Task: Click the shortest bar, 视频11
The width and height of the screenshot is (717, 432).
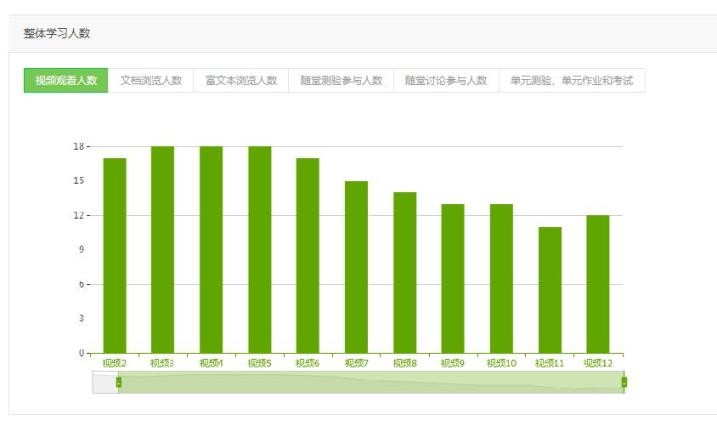Action: pyautogui.click(x=549, y=290)
